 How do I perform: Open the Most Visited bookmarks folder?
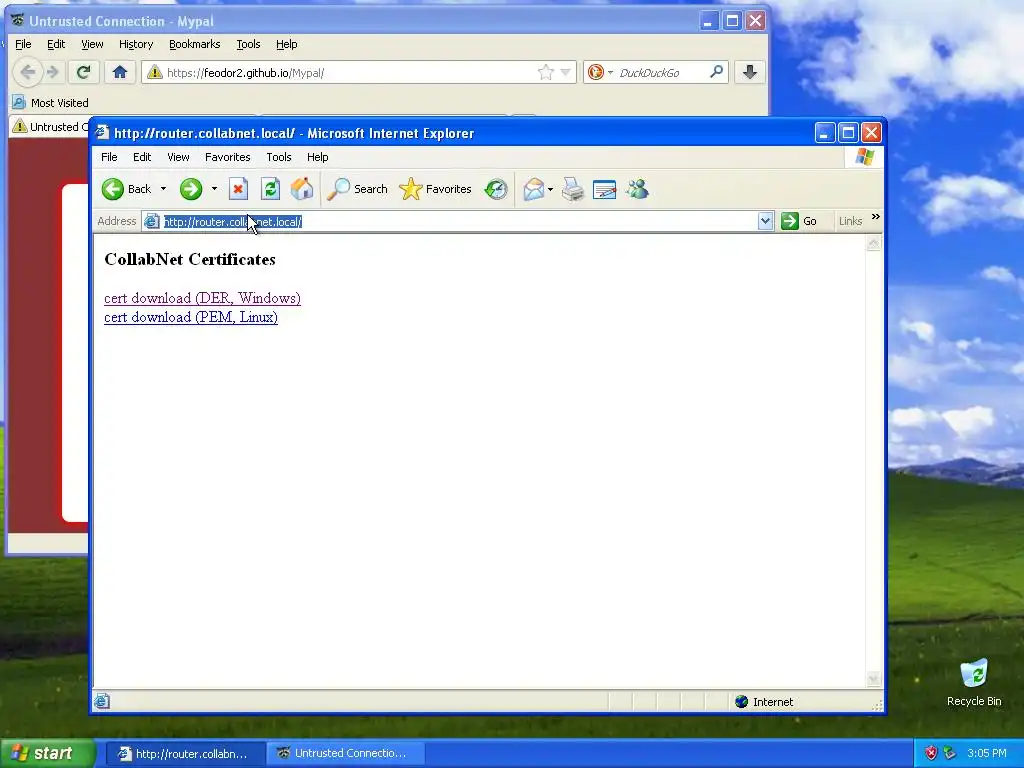(x=50, y=103)
